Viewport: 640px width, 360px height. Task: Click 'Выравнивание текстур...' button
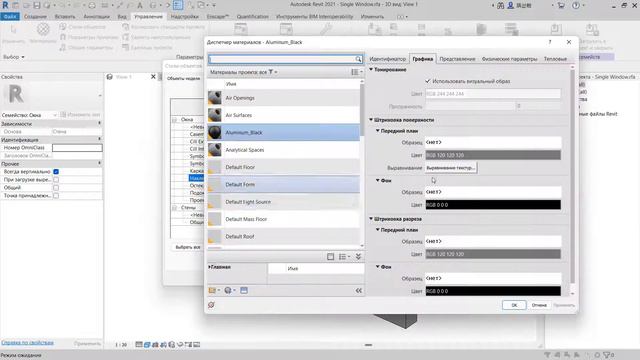[451, 168]
